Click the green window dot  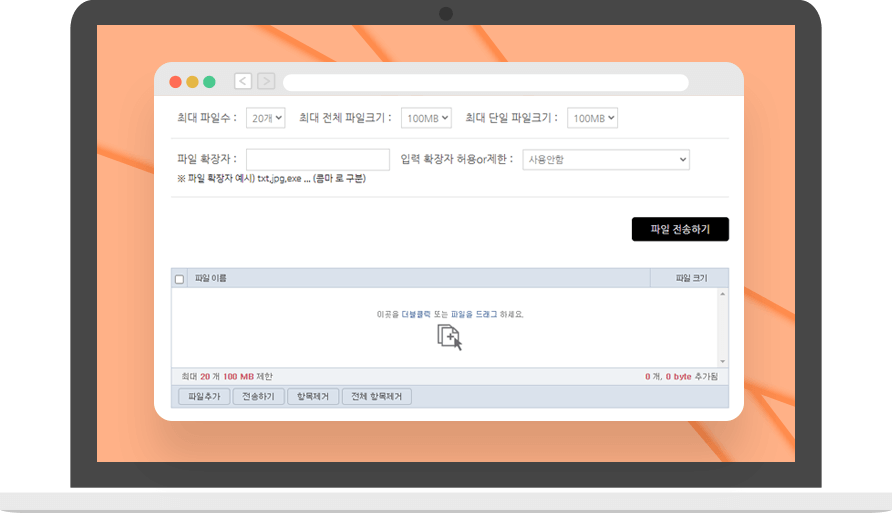pyautogui.click(x=209, y=82)
